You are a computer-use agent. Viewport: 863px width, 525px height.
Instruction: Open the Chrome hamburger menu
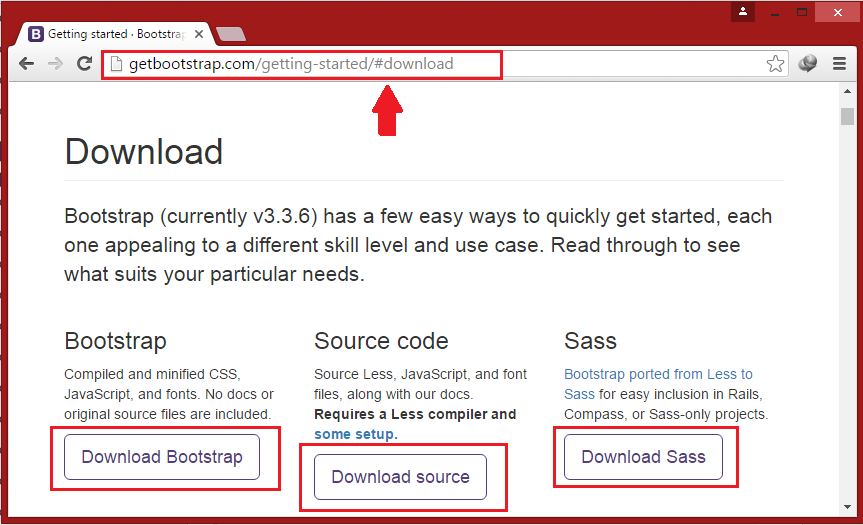(839, 64)
